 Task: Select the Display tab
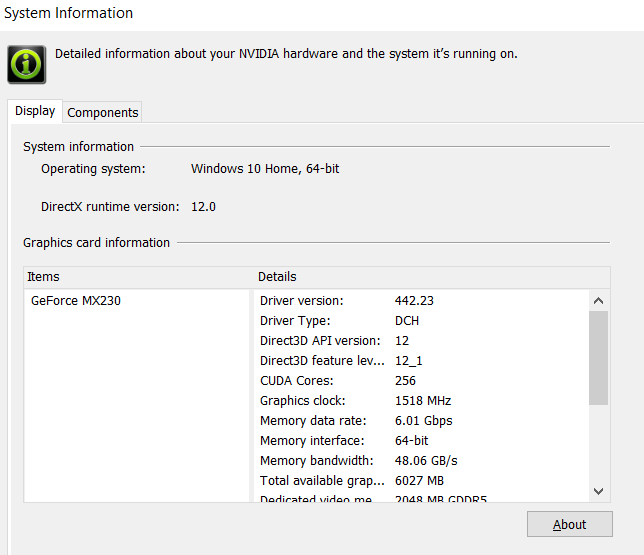tap(35, 112)
